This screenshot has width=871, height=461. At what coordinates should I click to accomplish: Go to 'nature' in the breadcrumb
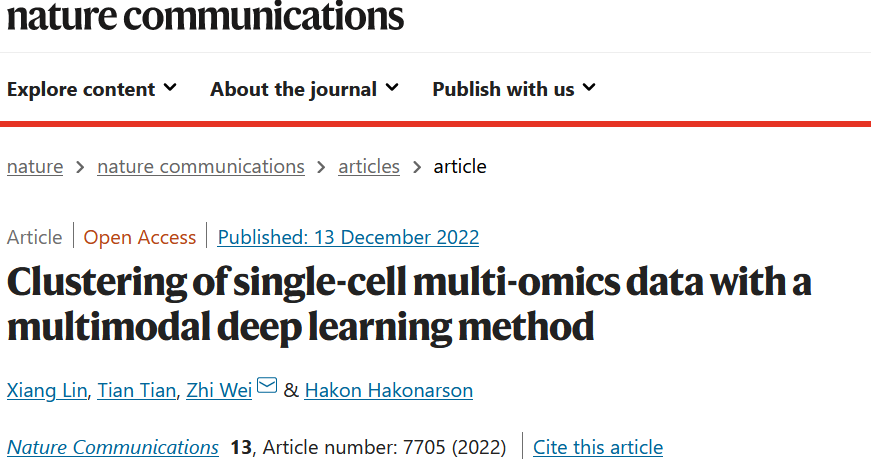tap(35, 167)
